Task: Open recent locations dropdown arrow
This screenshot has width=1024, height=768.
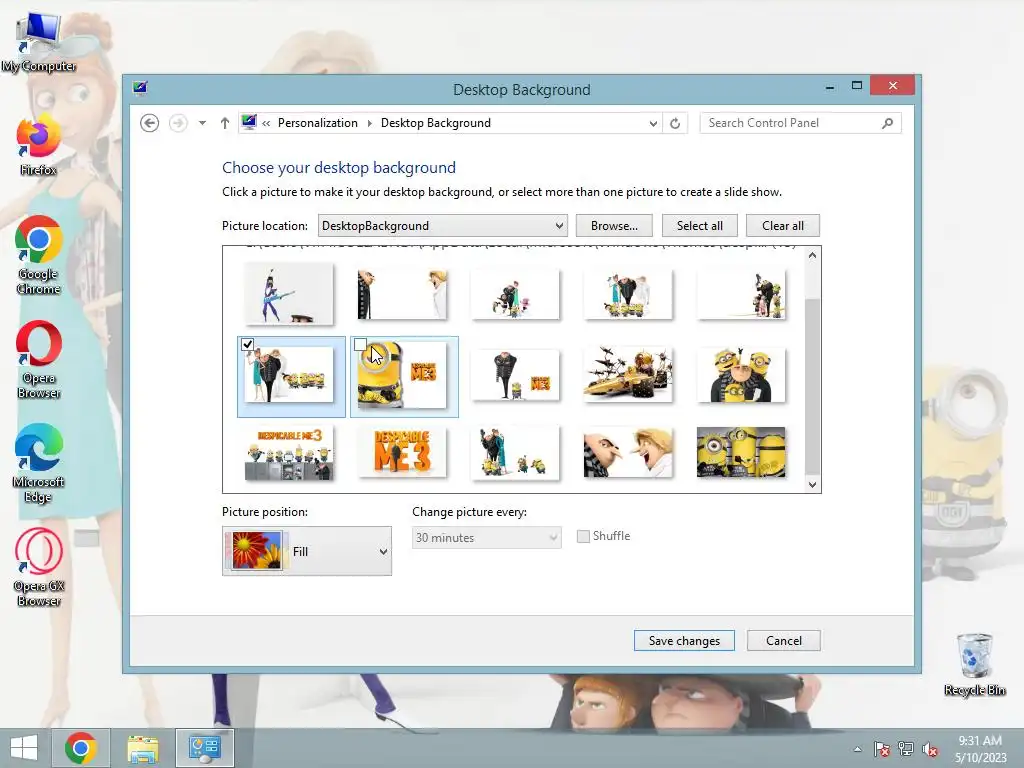Action: tap(202, 123)
